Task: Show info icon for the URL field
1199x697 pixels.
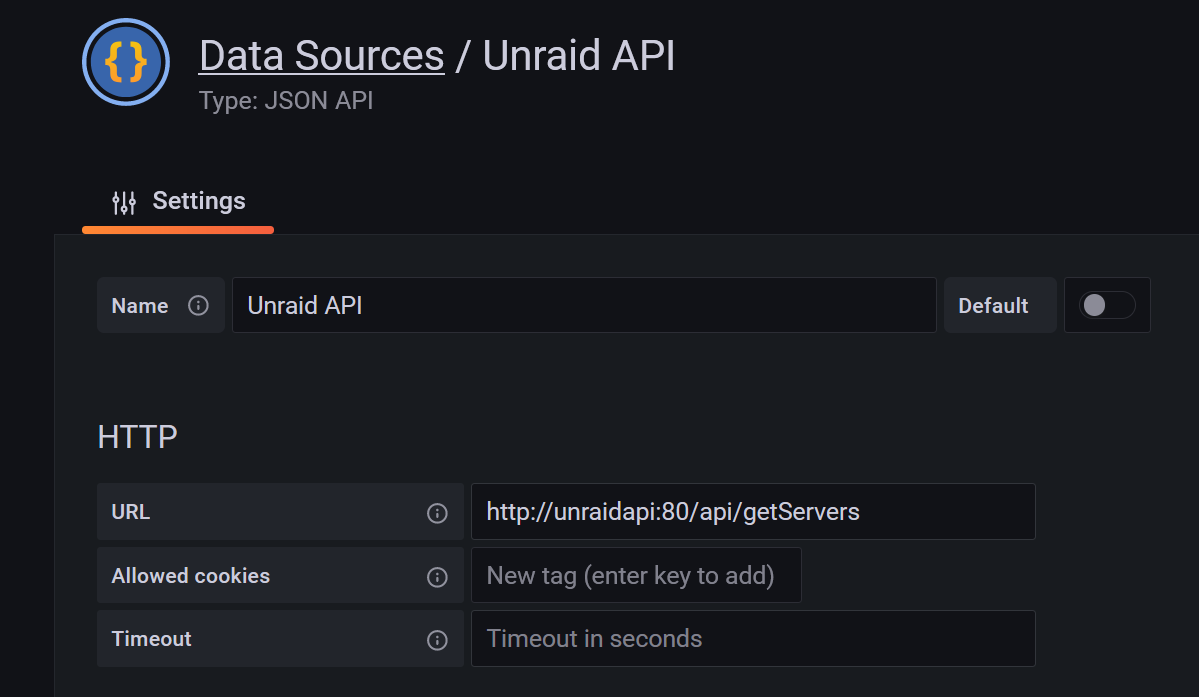Action: pos(437,513)
